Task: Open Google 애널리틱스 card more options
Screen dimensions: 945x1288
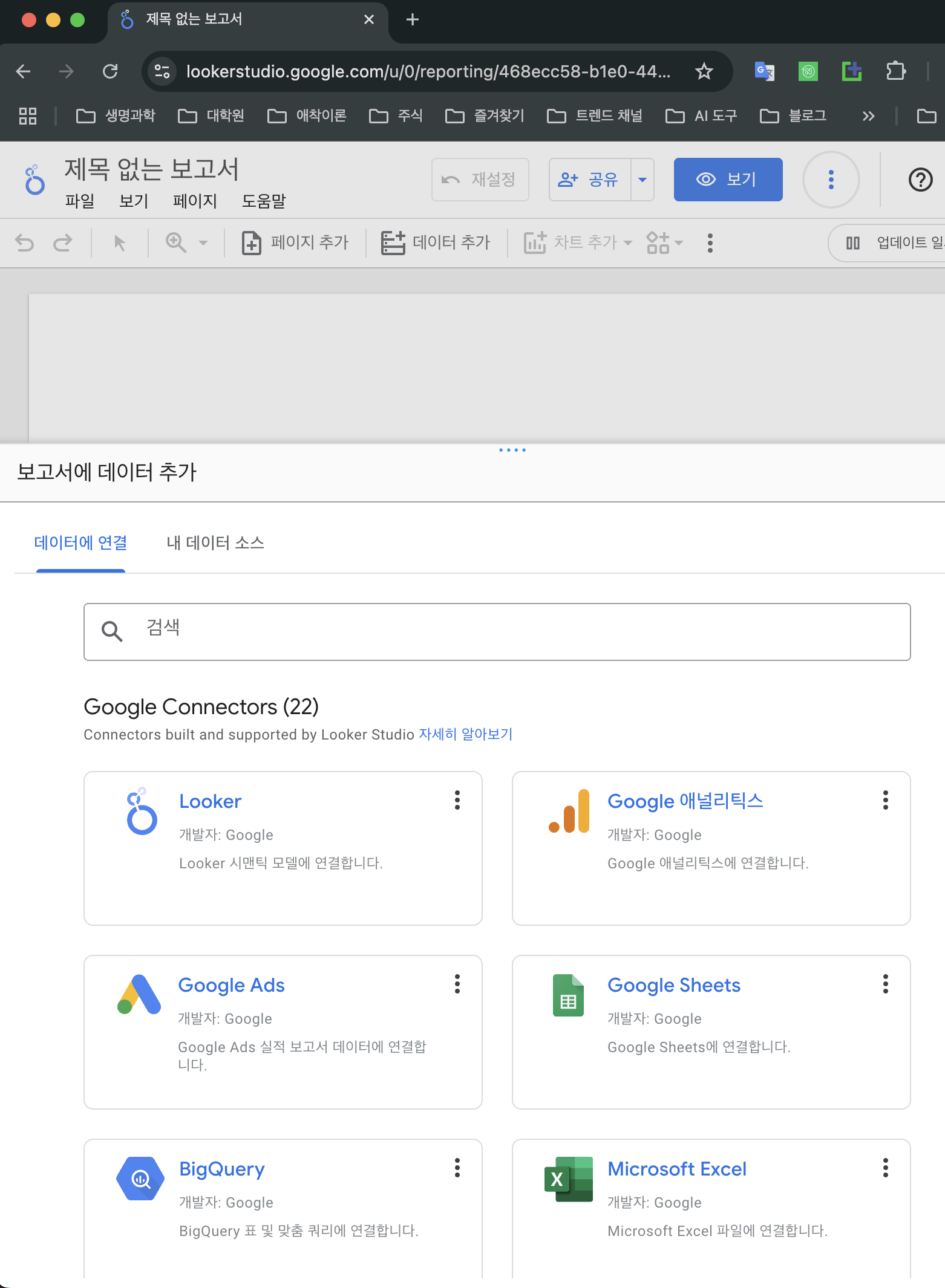Action: (x=886, y=800)
